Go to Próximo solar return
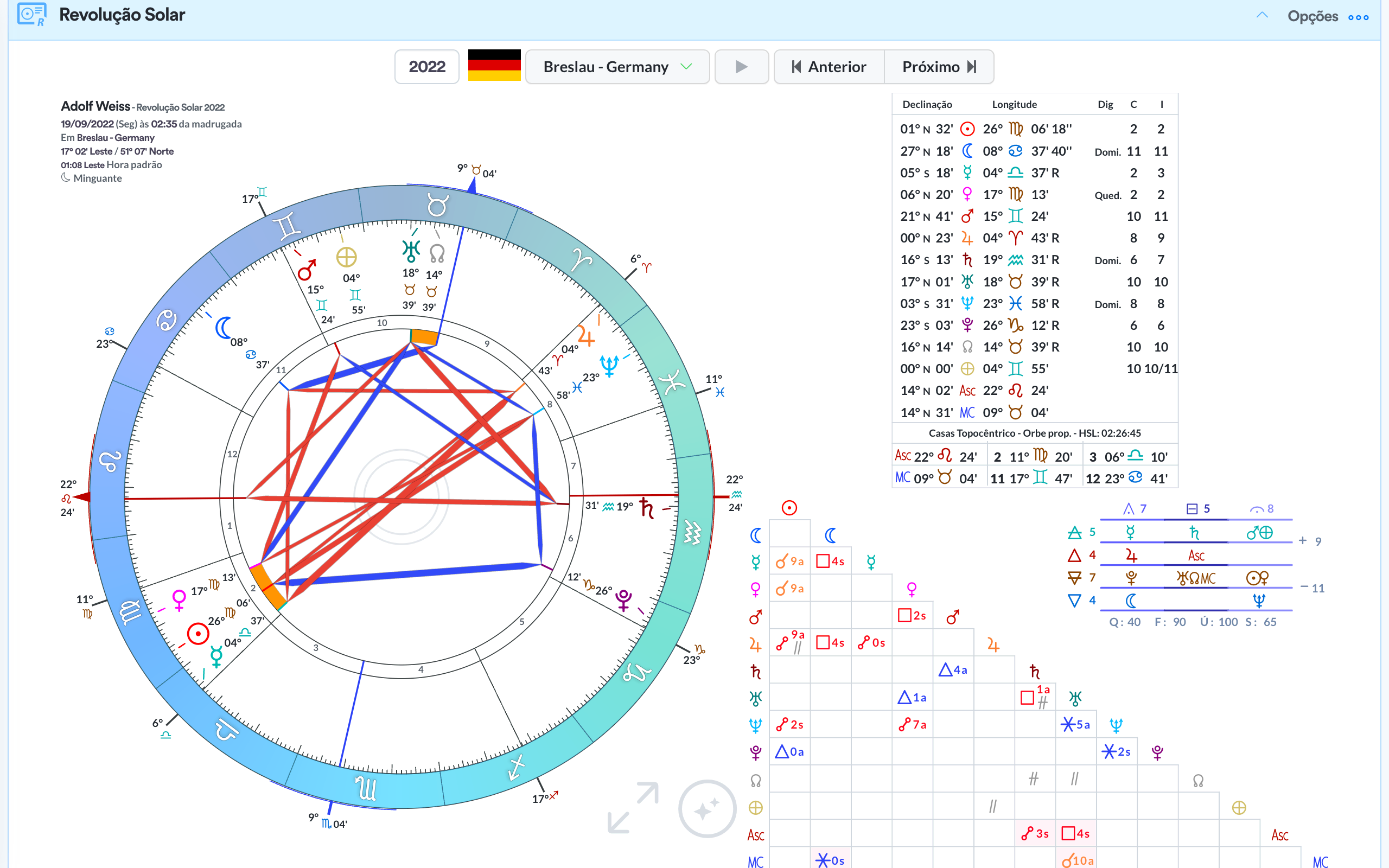Screen dimensions: 1389x868 [x=939, y=67]
